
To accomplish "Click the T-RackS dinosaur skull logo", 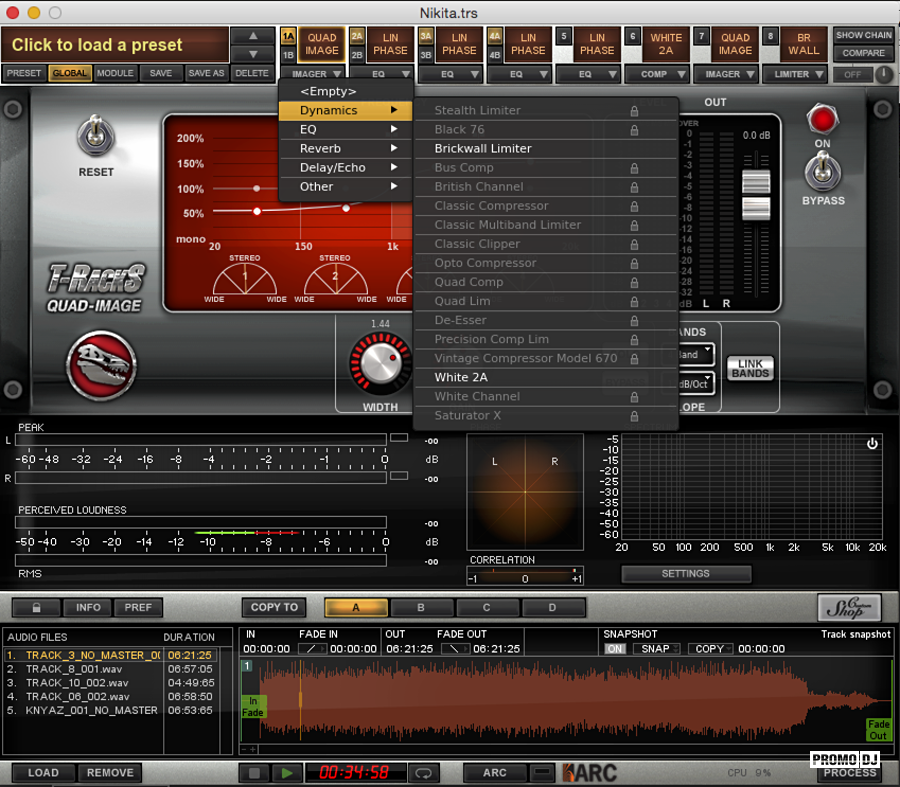I will (102, 365).
